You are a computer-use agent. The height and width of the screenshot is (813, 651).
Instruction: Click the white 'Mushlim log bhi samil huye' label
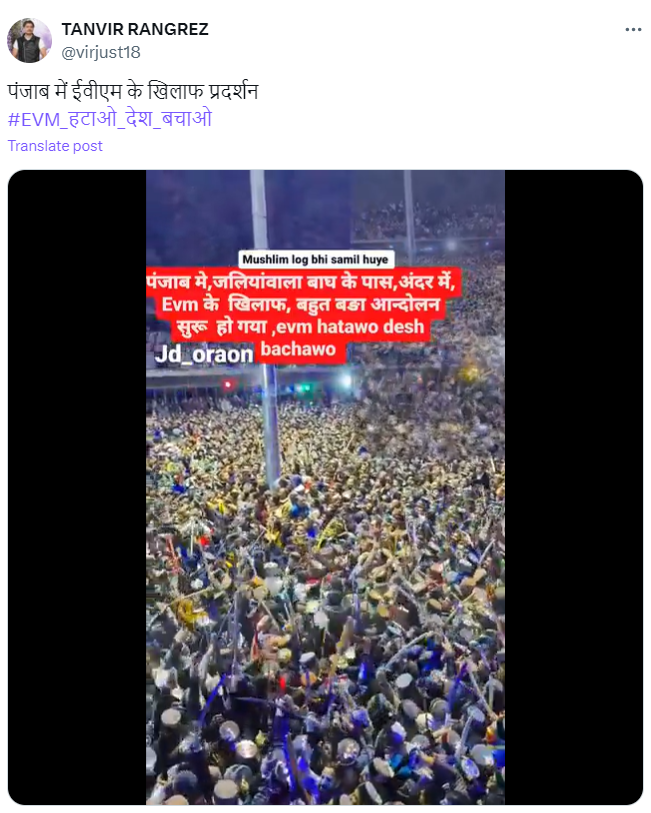coord(316,259)
